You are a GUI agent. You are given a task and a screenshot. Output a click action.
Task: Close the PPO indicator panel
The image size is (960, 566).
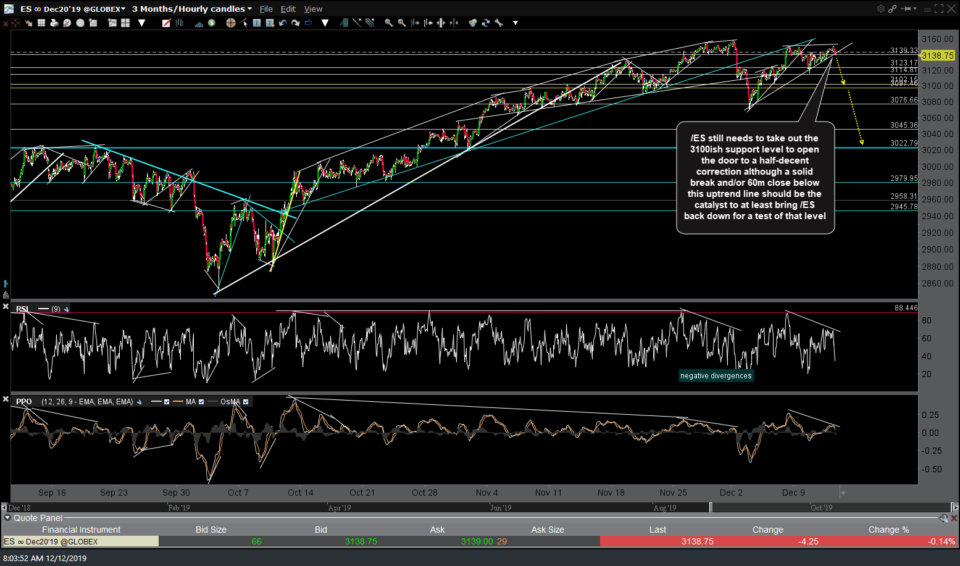[6, 399]
